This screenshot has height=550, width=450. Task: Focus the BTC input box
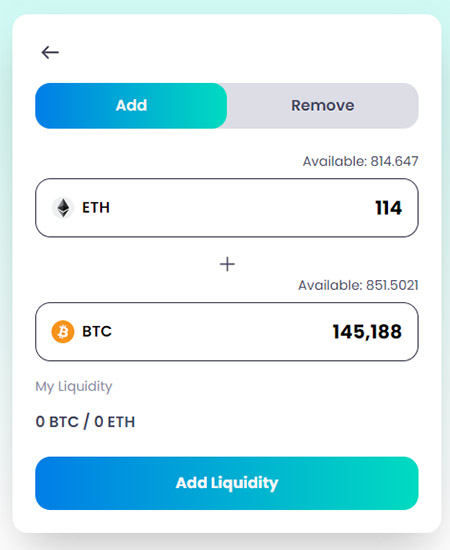click(x=227, y=331)
